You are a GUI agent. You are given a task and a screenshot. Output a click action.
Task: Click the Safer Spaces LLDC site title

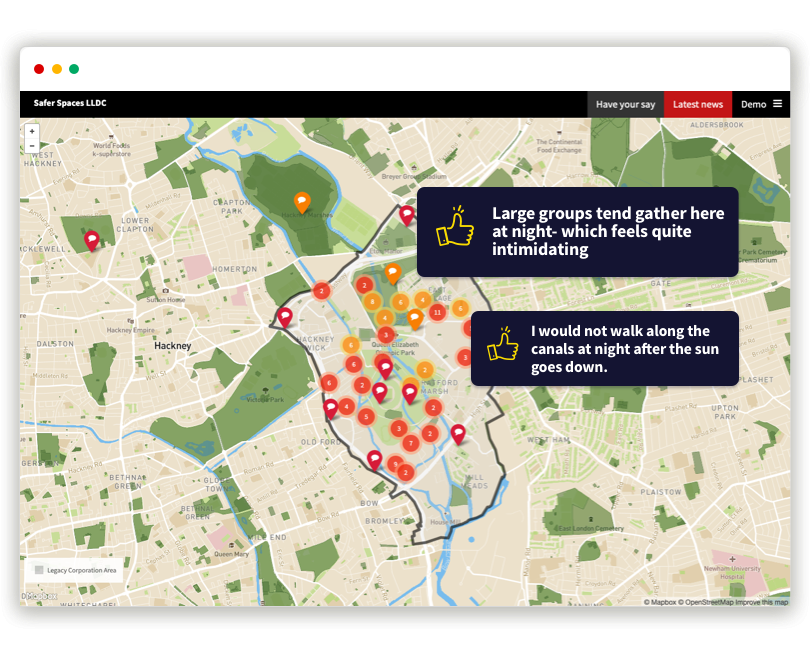pos(70,104)
